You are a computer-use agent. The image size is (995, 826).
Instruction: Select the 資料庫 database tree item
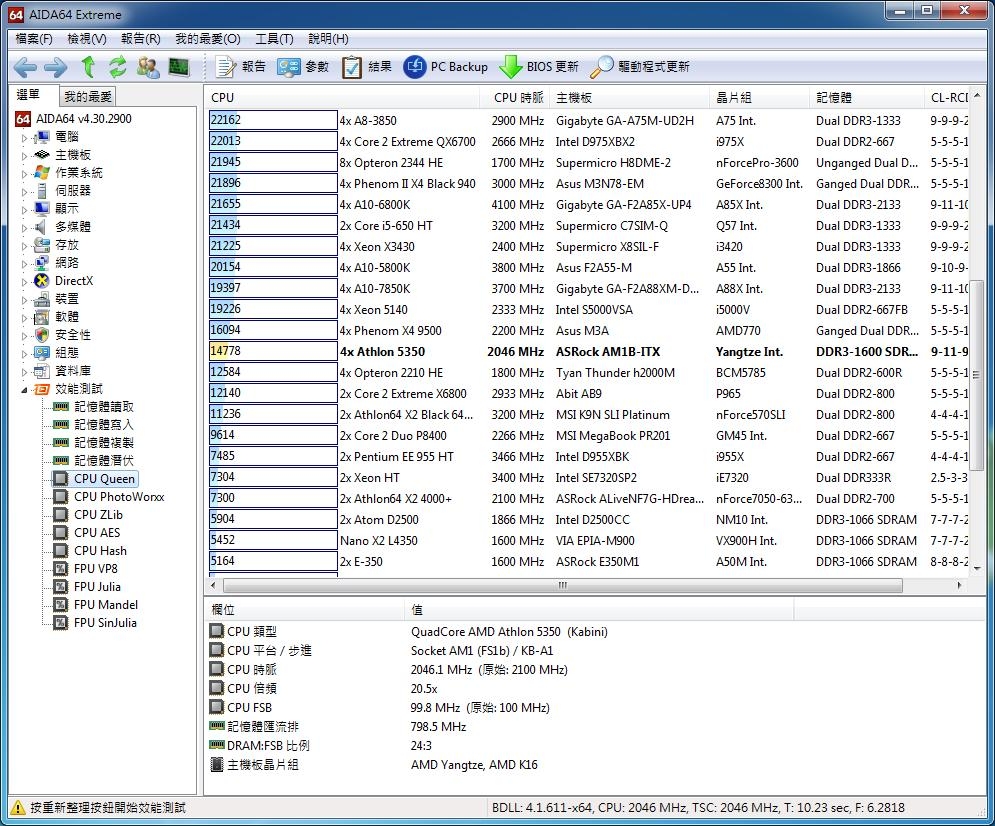tap(62, 370)
